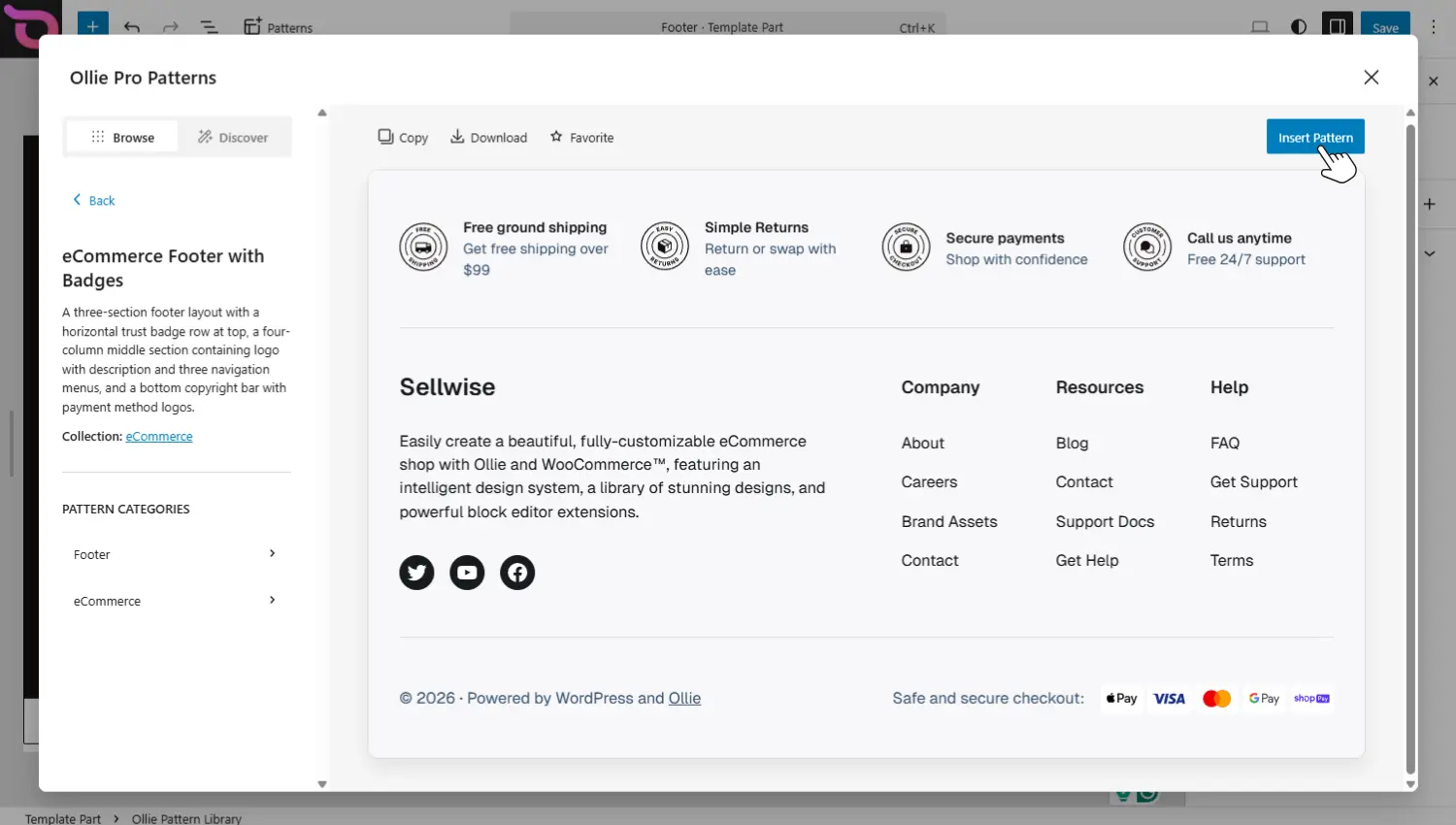Close the Ollie Pro Patterns modal
The image size is (1456, 825).
click(1371, 77)
